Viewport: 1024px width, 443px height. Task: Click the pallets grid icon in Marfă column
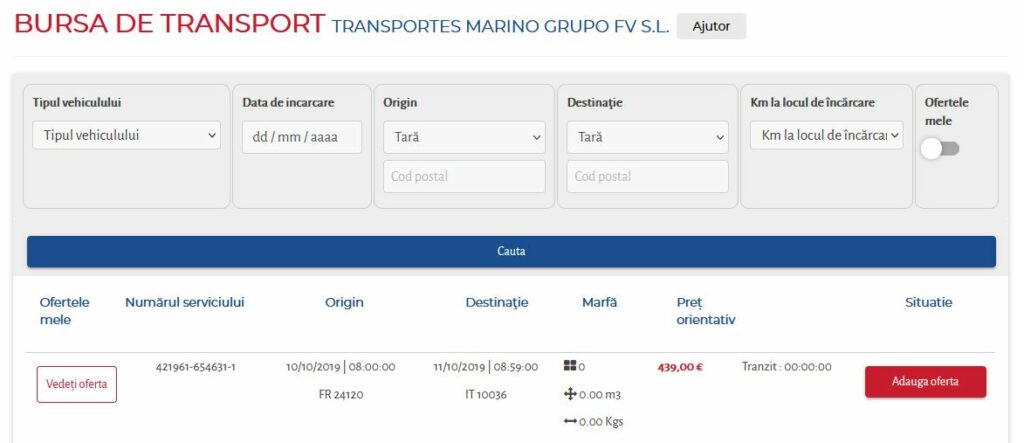click(x=569, y=367)
